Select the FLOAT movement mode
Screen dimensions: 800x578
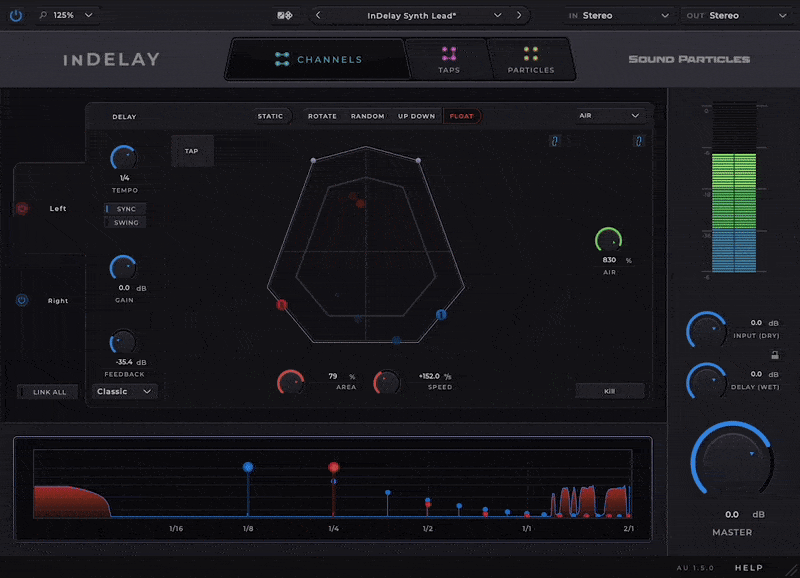[462, 116]
